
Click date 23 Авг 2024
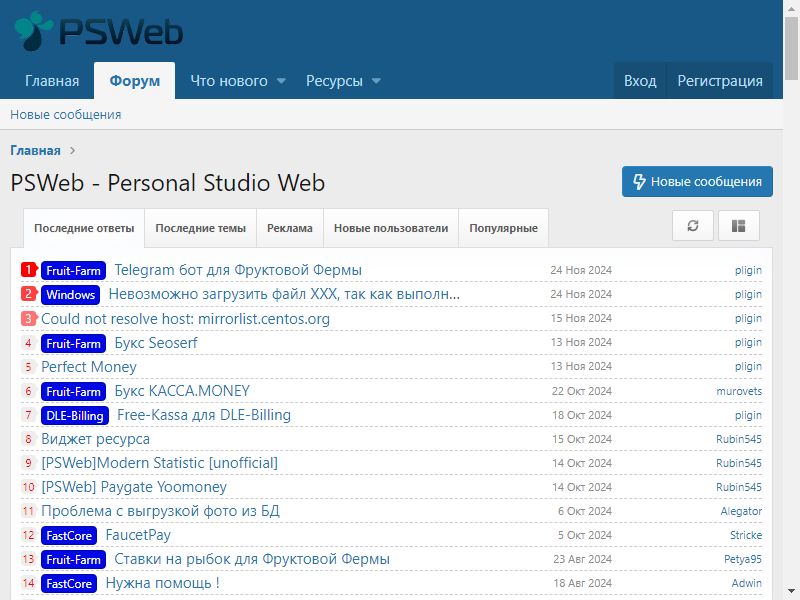click(x=582, y=559)
